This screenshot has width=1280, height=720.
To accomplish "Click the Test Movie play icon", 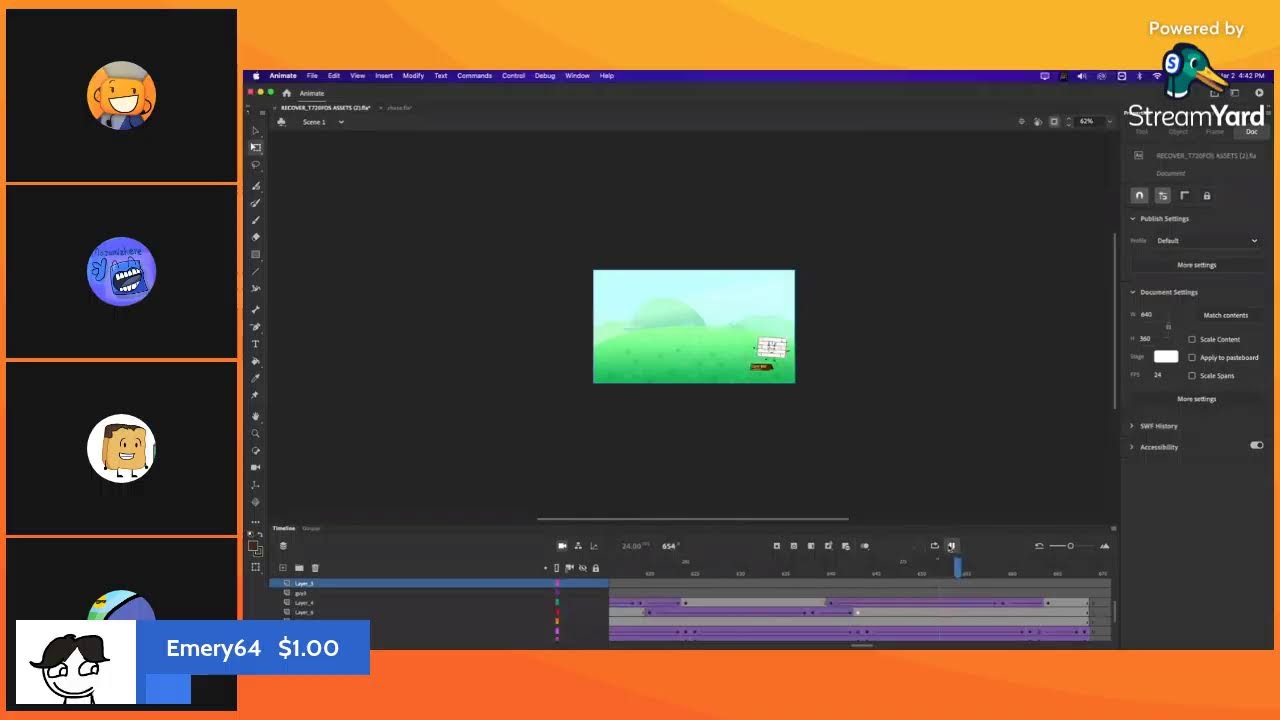I will click(x=1259, y=93).
